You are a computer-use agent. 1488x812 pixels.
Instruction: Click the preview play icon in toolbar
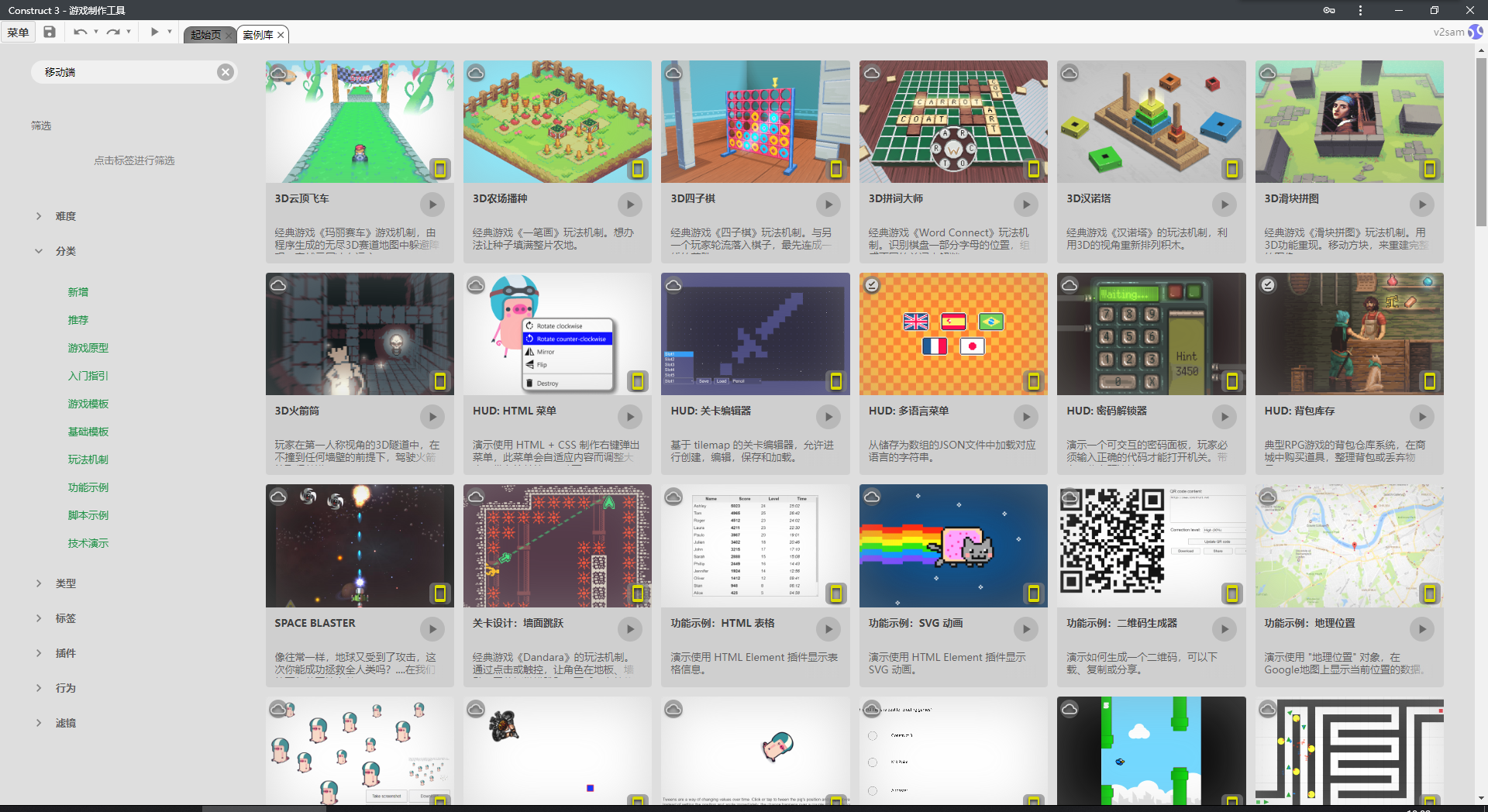(154, 33)
